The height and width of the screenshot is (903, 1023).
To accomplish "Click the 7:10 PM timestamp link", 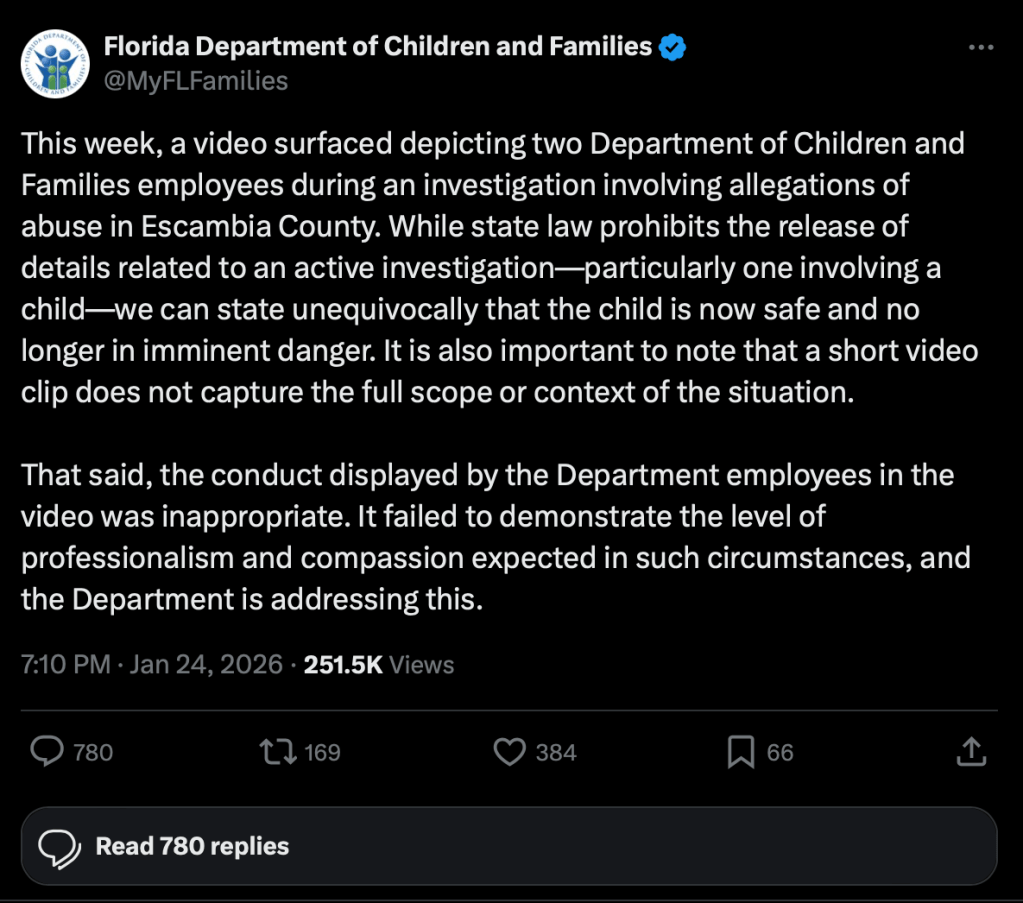I will pos(66,665).
